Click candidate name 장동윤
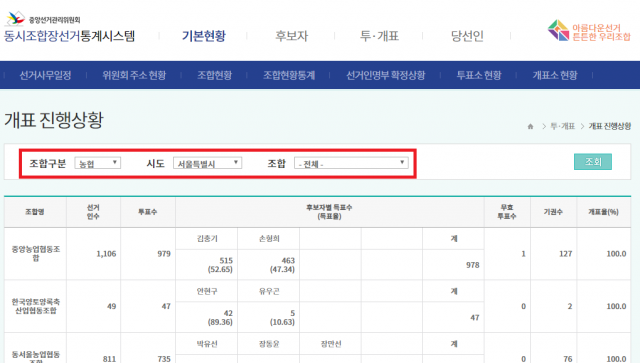The height and width of the screenshot is (363, 640). tap(269, 344)
